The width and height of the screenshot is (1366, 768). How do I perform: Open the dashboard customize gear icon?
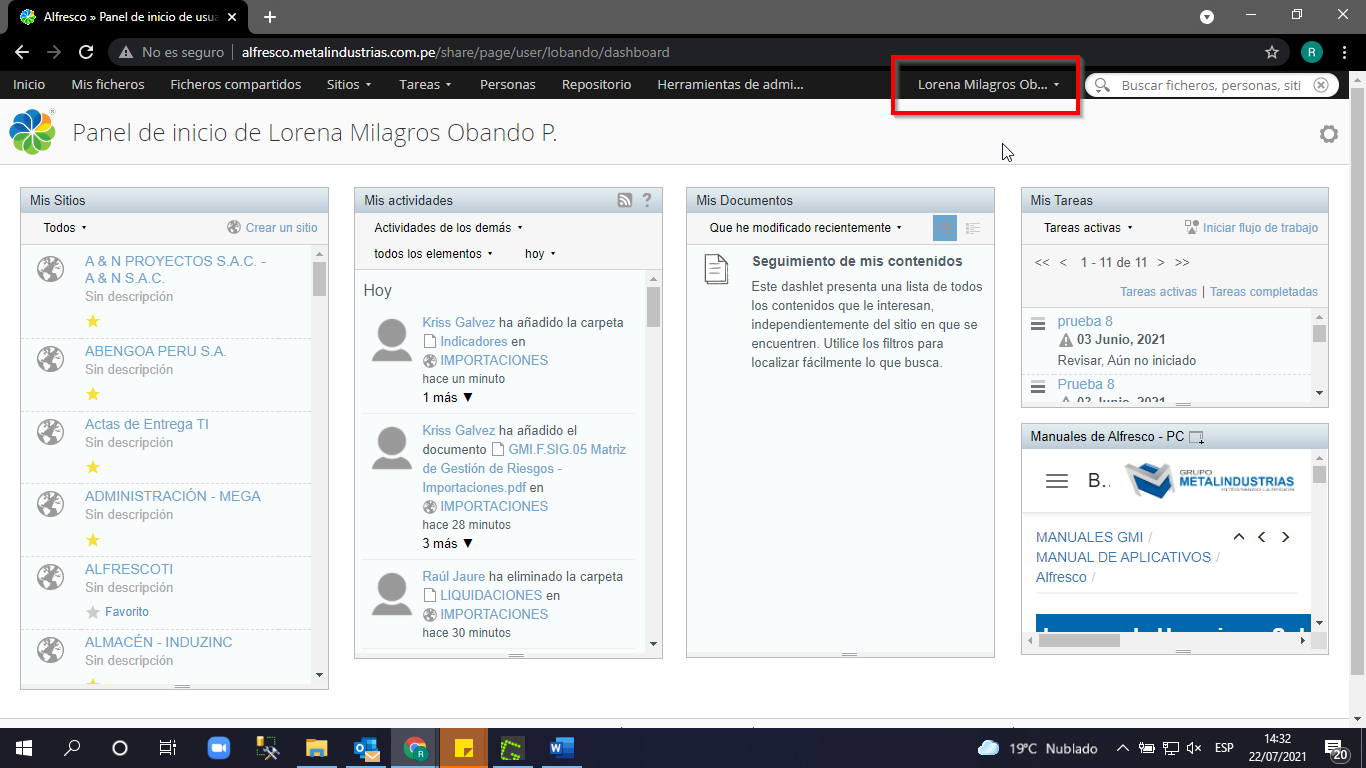click(x=1328, y=134)
